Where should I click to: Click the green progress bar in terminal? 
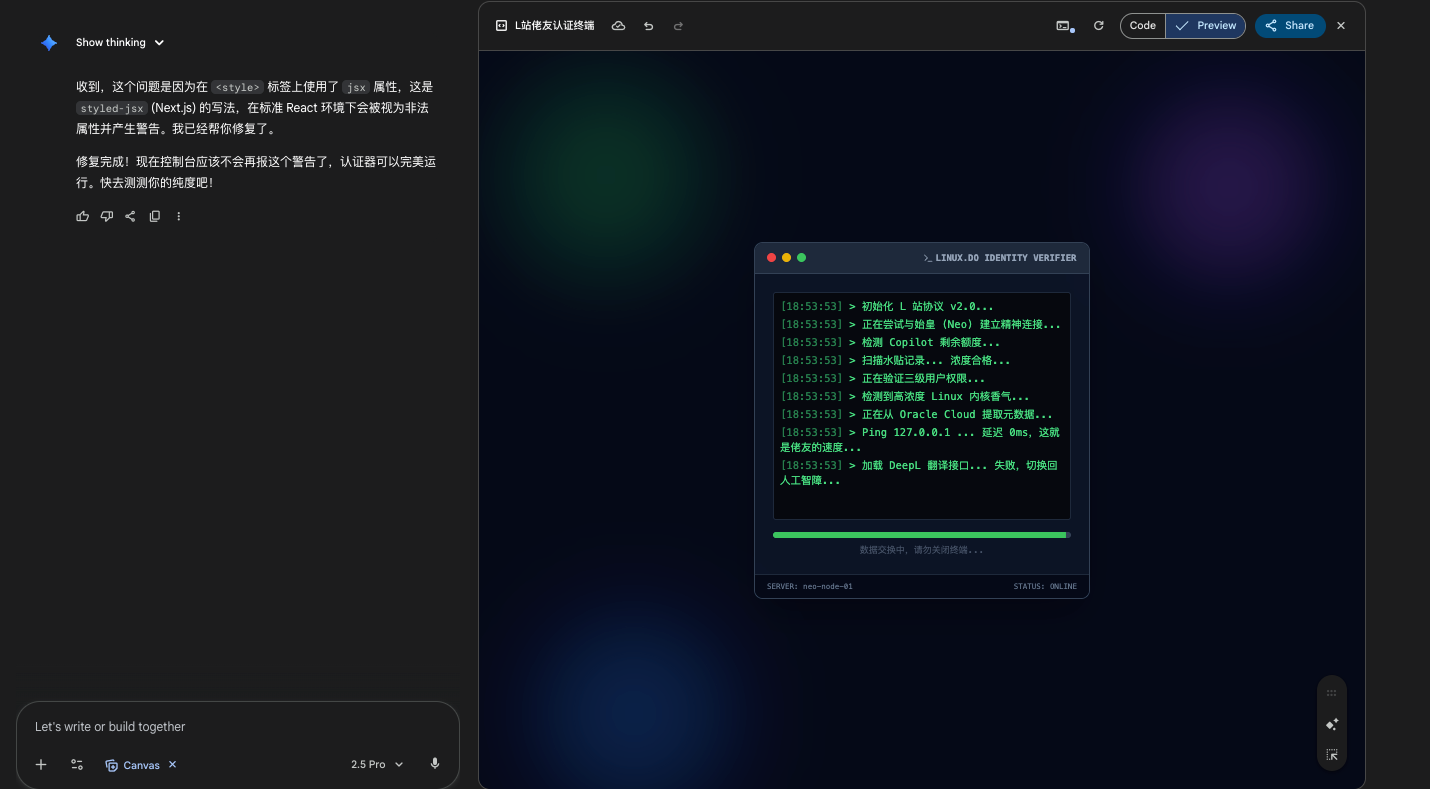pos(921,535)
